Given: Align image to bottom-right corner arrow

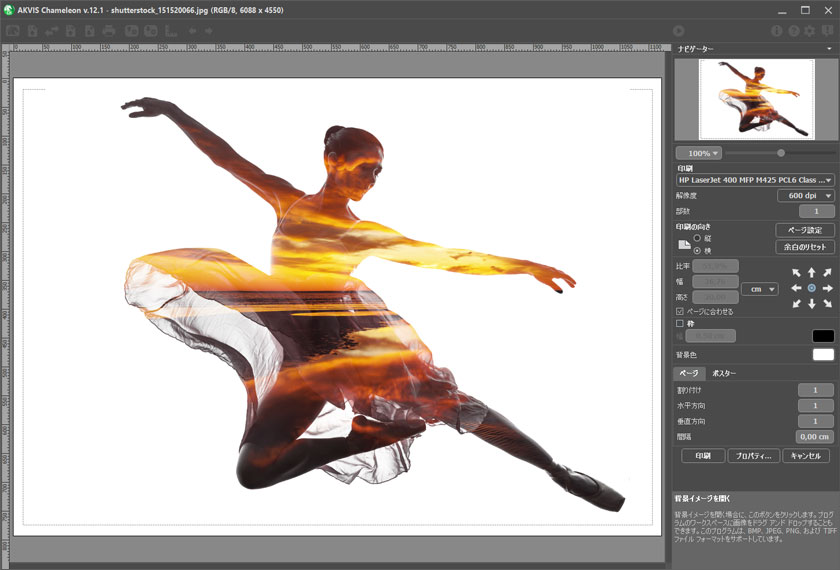Looking at the screenshot, I should point(827,304).
